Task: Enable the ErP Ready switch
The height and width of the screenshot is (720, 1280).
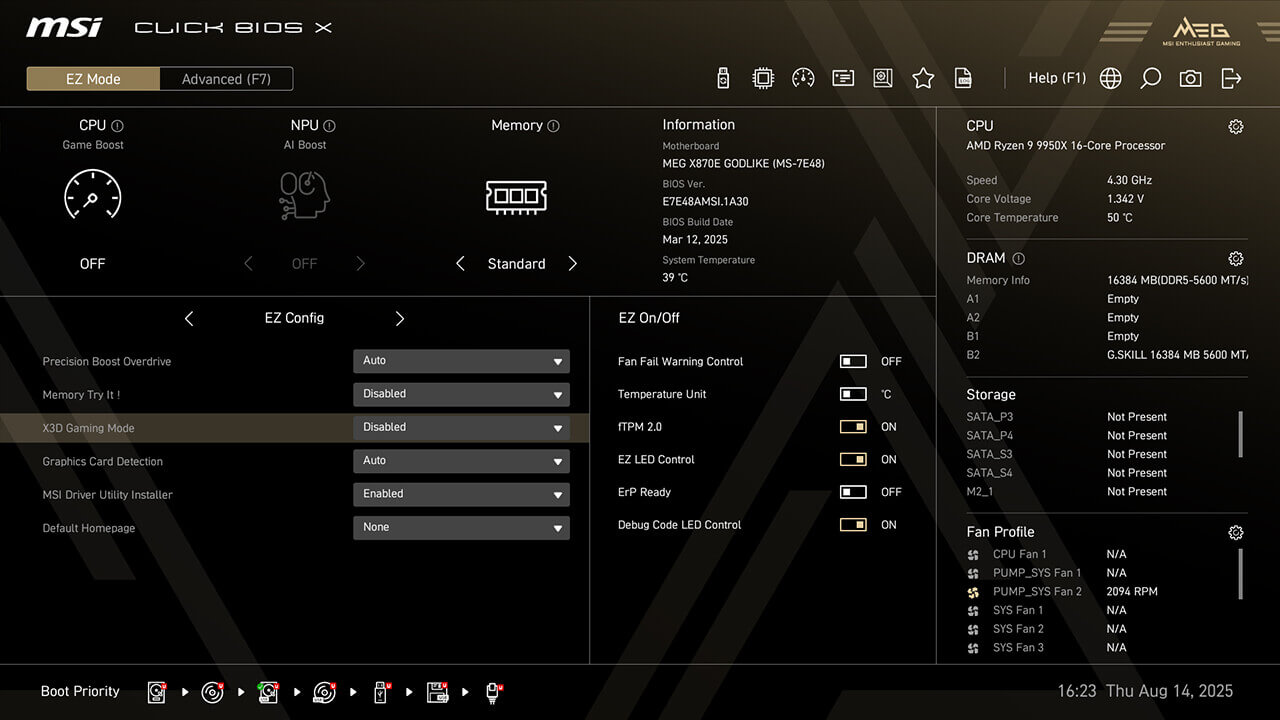Action: (x=853, y=492)
